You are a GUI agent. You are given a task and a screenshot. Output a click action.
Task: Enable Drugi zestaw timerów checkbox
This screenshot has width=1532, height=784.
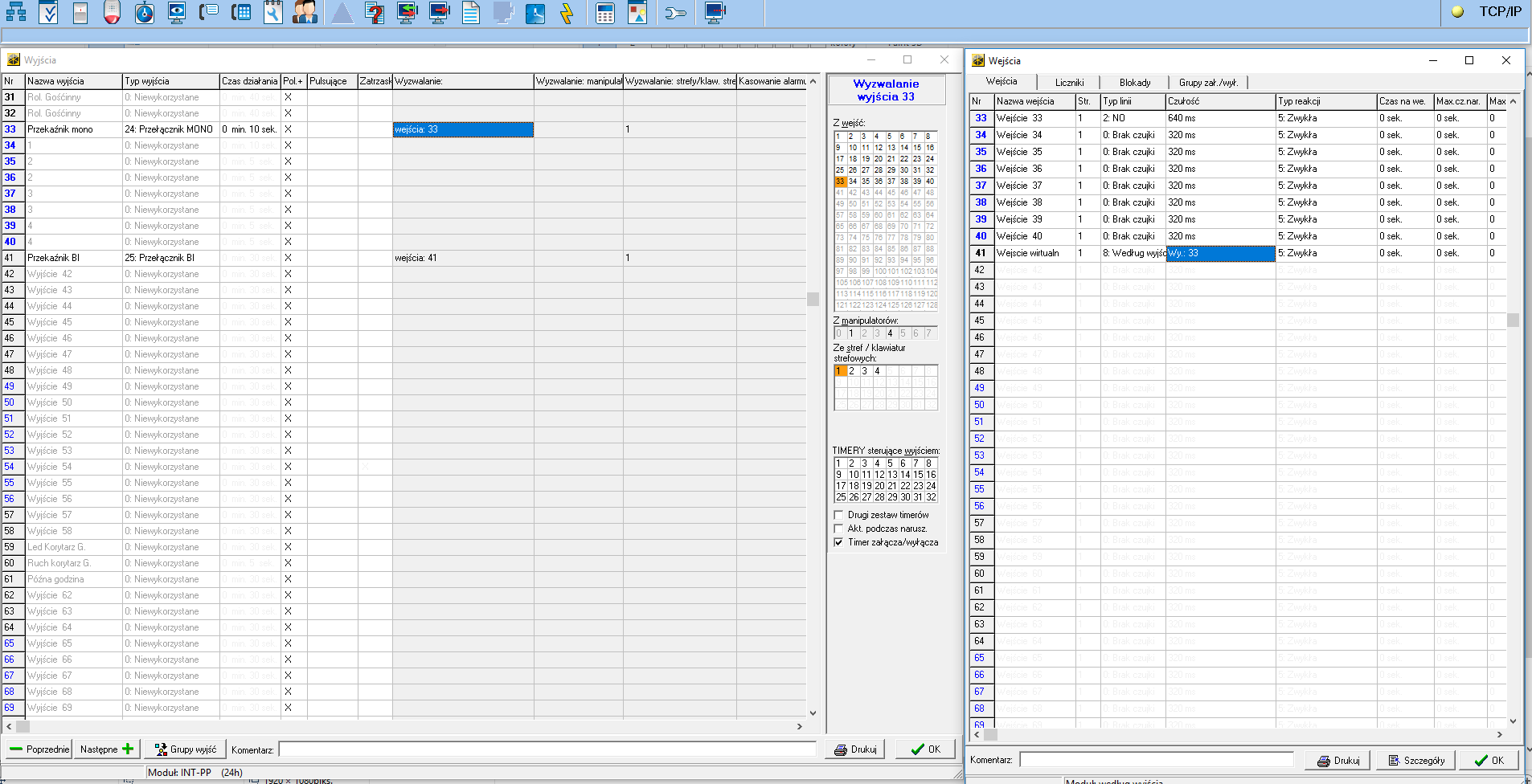coord(838,515)
